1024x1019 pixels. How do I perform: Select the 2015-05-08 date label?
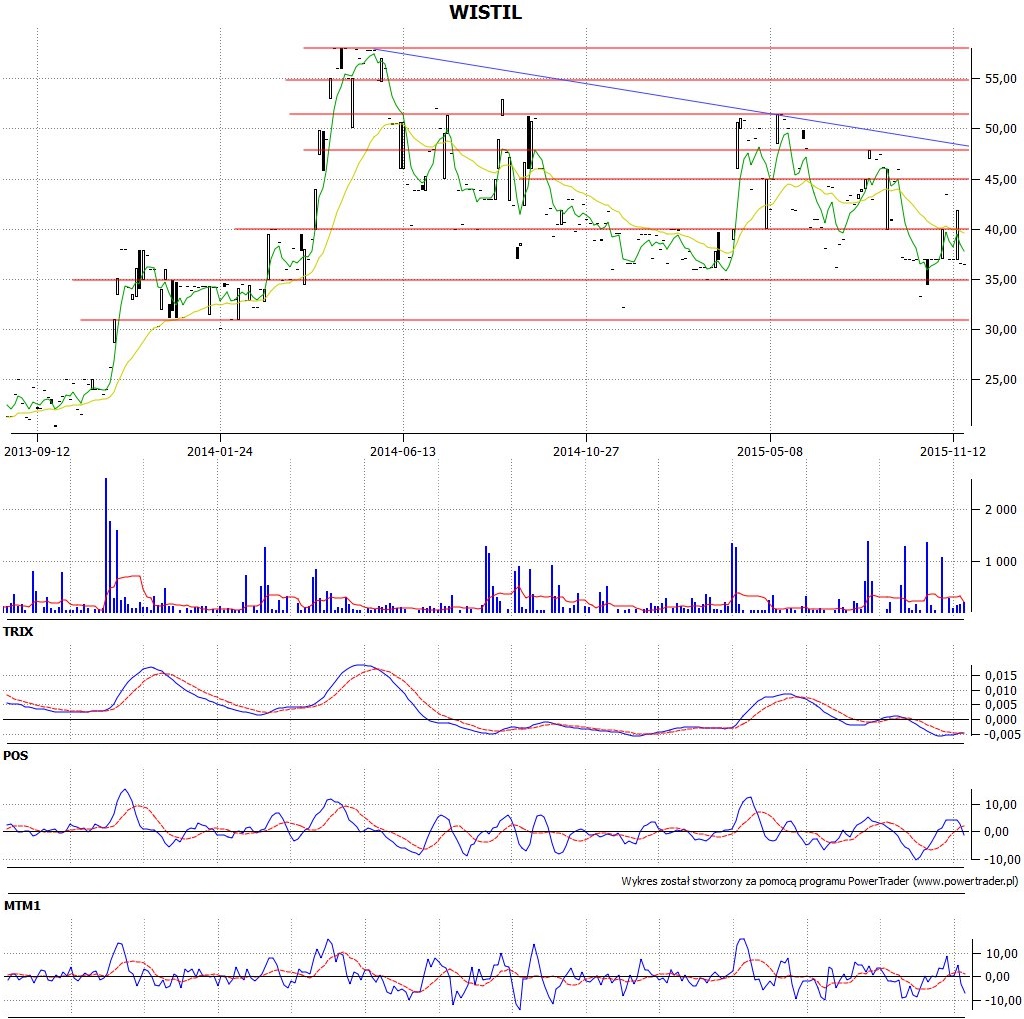770,451
